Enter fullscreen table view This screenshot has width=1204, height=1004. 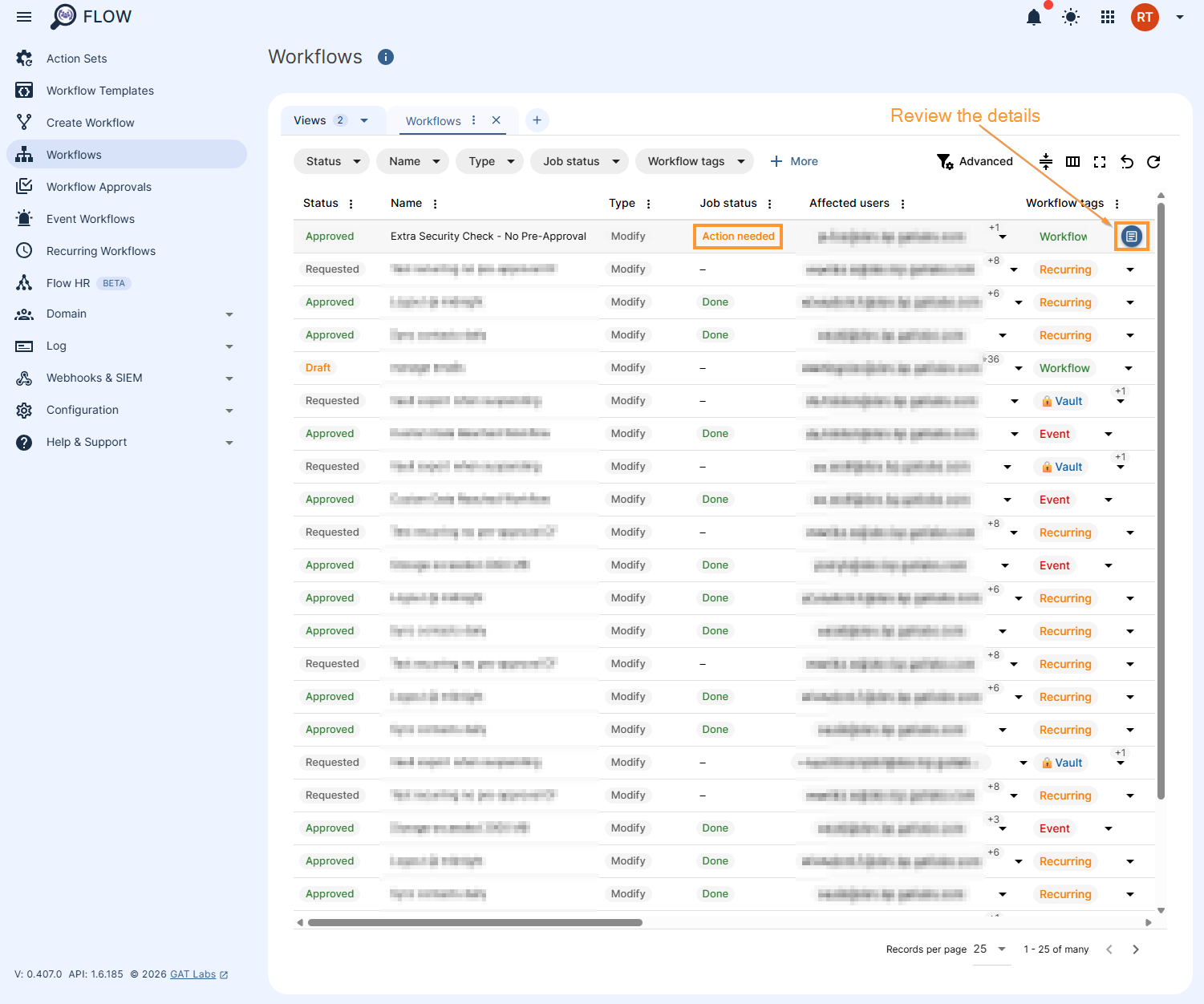click(x=1100, y=161)
